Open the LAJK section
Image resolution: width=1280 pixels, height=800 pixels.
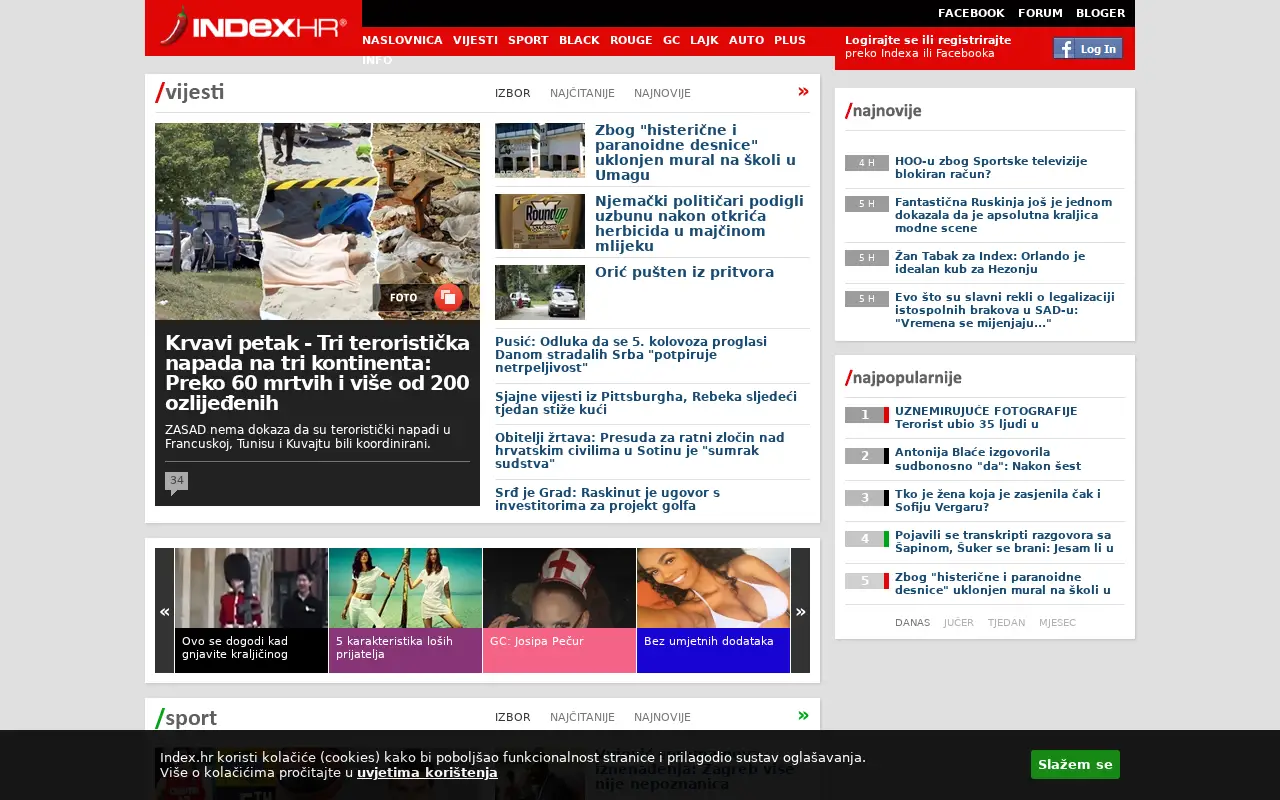pyautogui.click(x=704, y=40)
